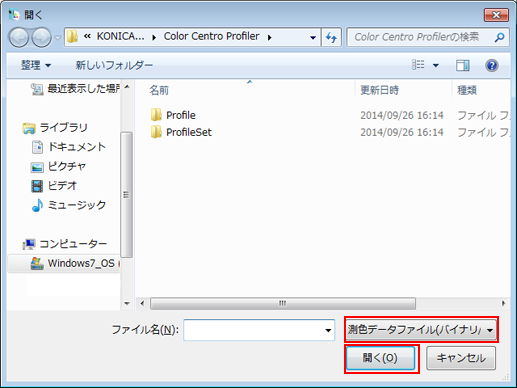Click the Forward navigation arrow
The width and height of the screenshot is (517, 388).
pos(41,37)
